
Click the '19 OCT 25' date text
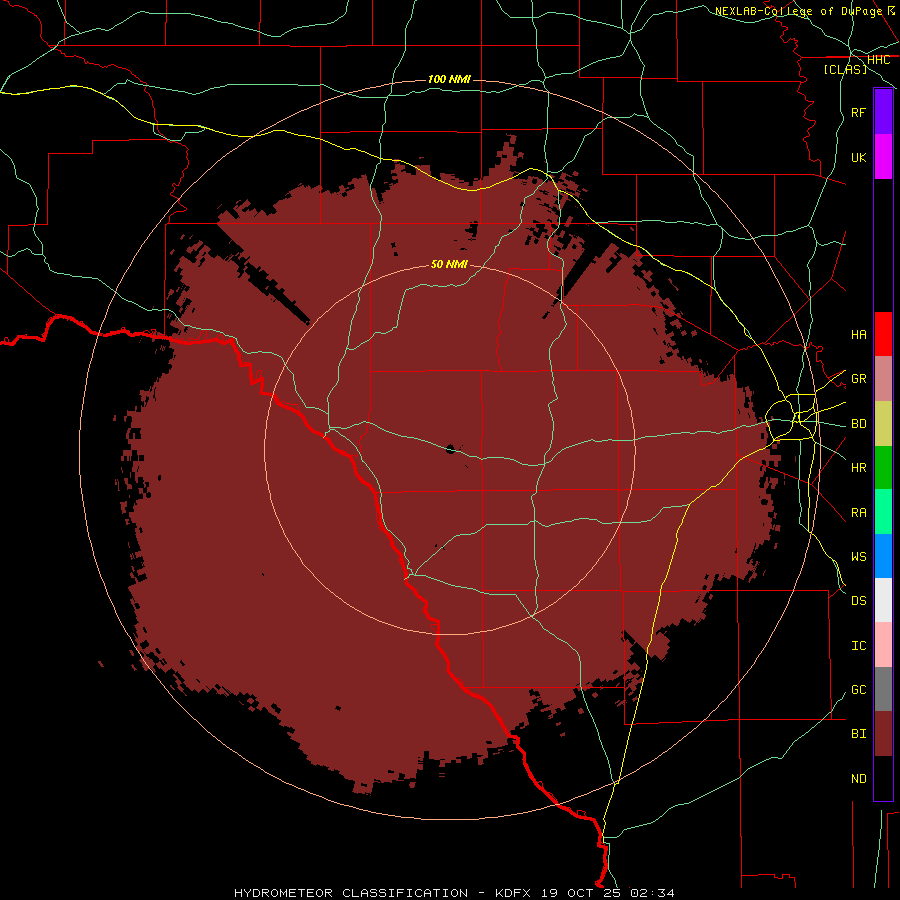point(581,893)
